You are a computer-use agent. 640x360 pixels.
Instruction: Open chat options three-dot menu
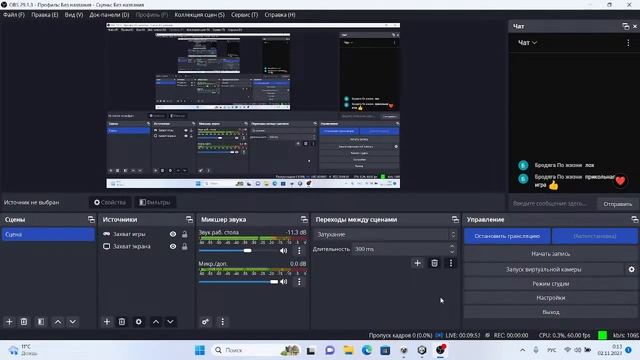[x=628, y=43]
